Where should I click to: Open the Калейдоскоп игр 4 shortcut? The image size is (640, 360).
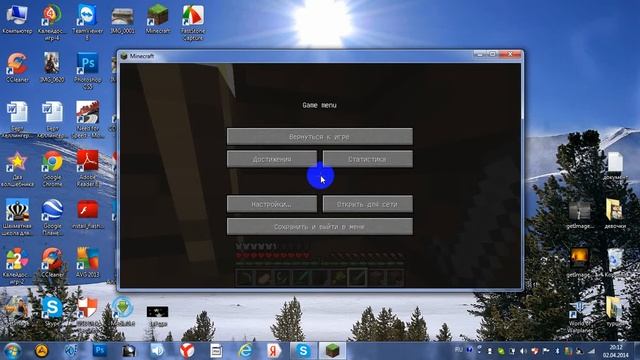[52, 22]
